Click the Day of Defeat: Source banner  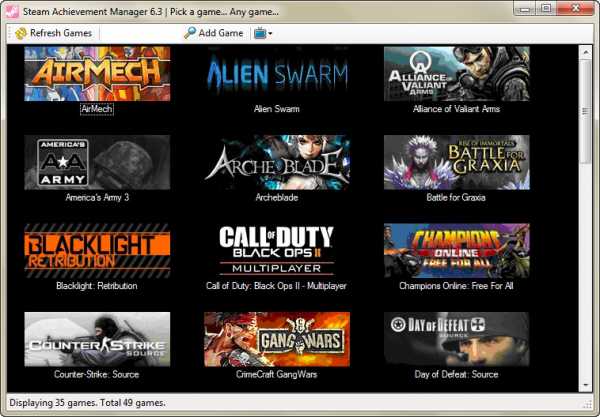coord(456,339)
